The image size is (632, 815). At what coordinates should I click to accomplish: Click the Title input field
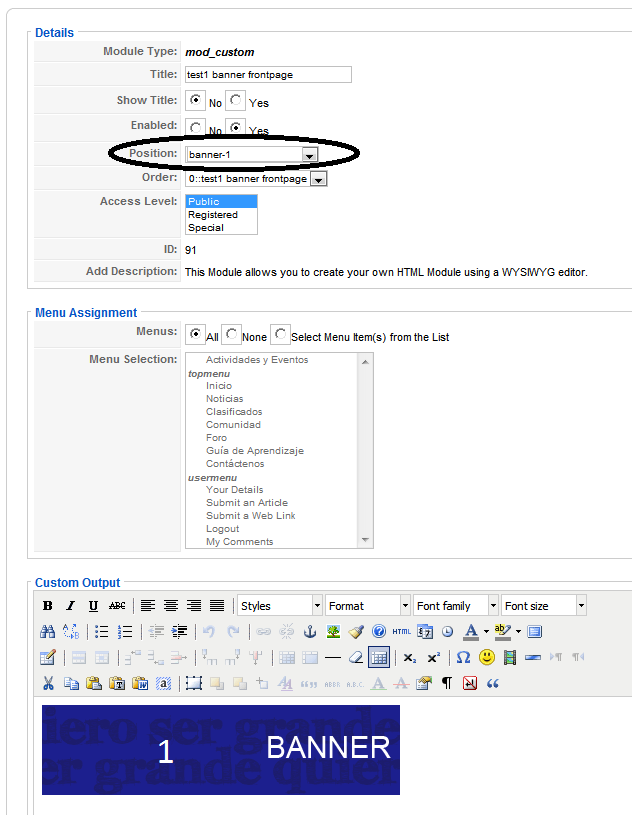click(x=268, y=74)
